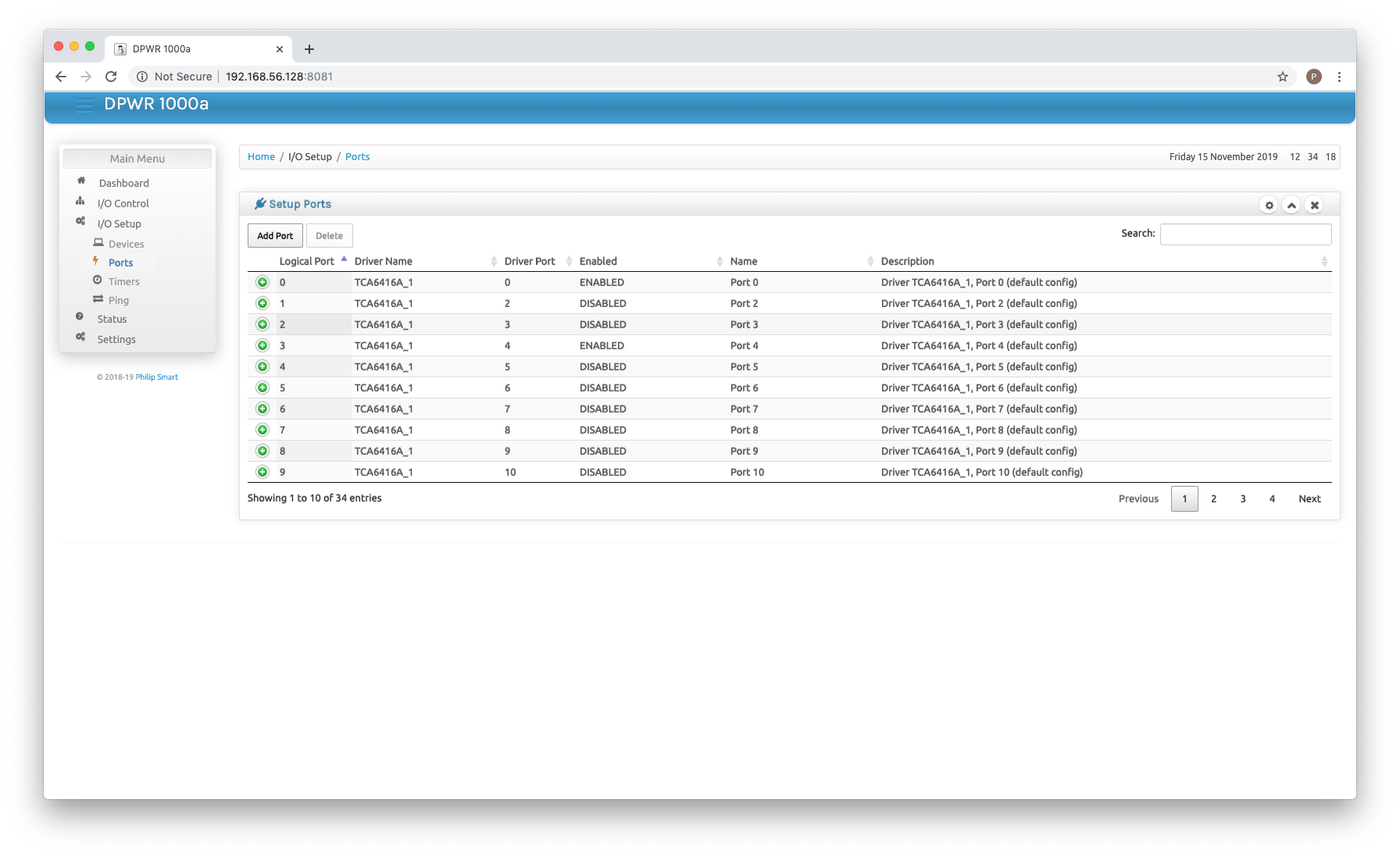Open Timers submenu item
This screenshot has width=1400, height=857.
click(123, 282)
